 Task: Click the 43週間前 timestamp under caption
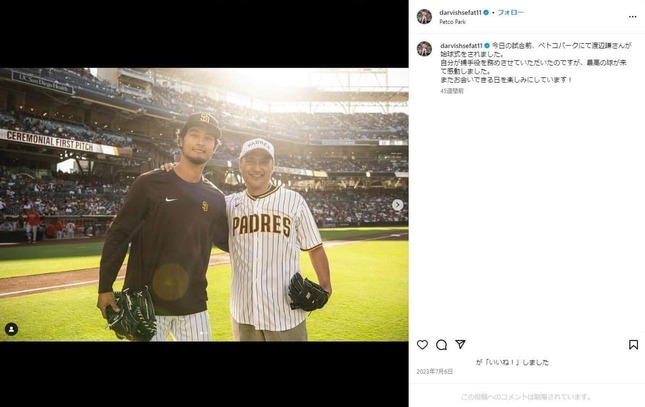click(x=452, y=90)
